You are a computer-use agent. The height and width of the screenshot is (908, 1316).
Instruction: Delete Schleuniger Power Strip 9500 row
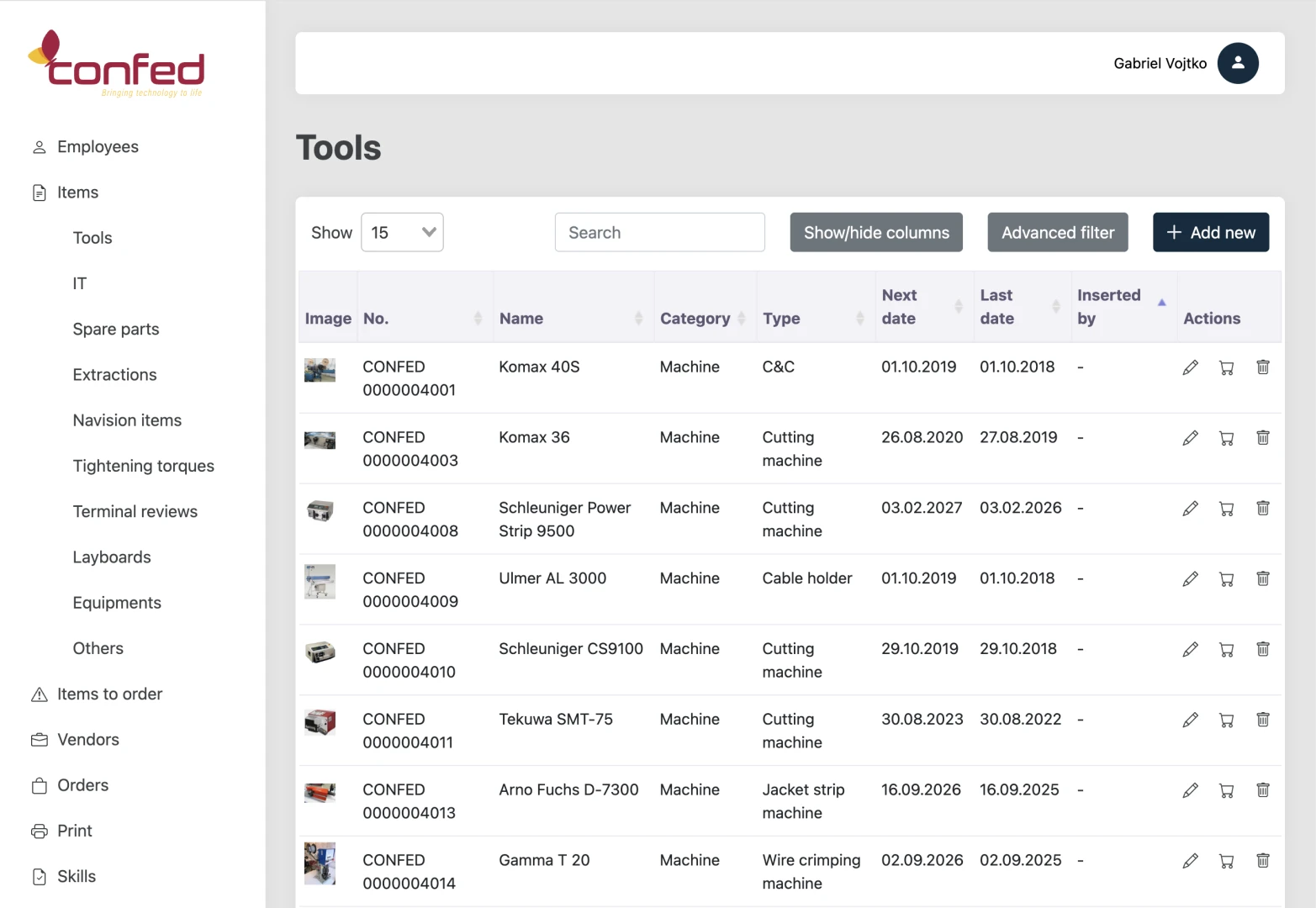[1263, 509]
